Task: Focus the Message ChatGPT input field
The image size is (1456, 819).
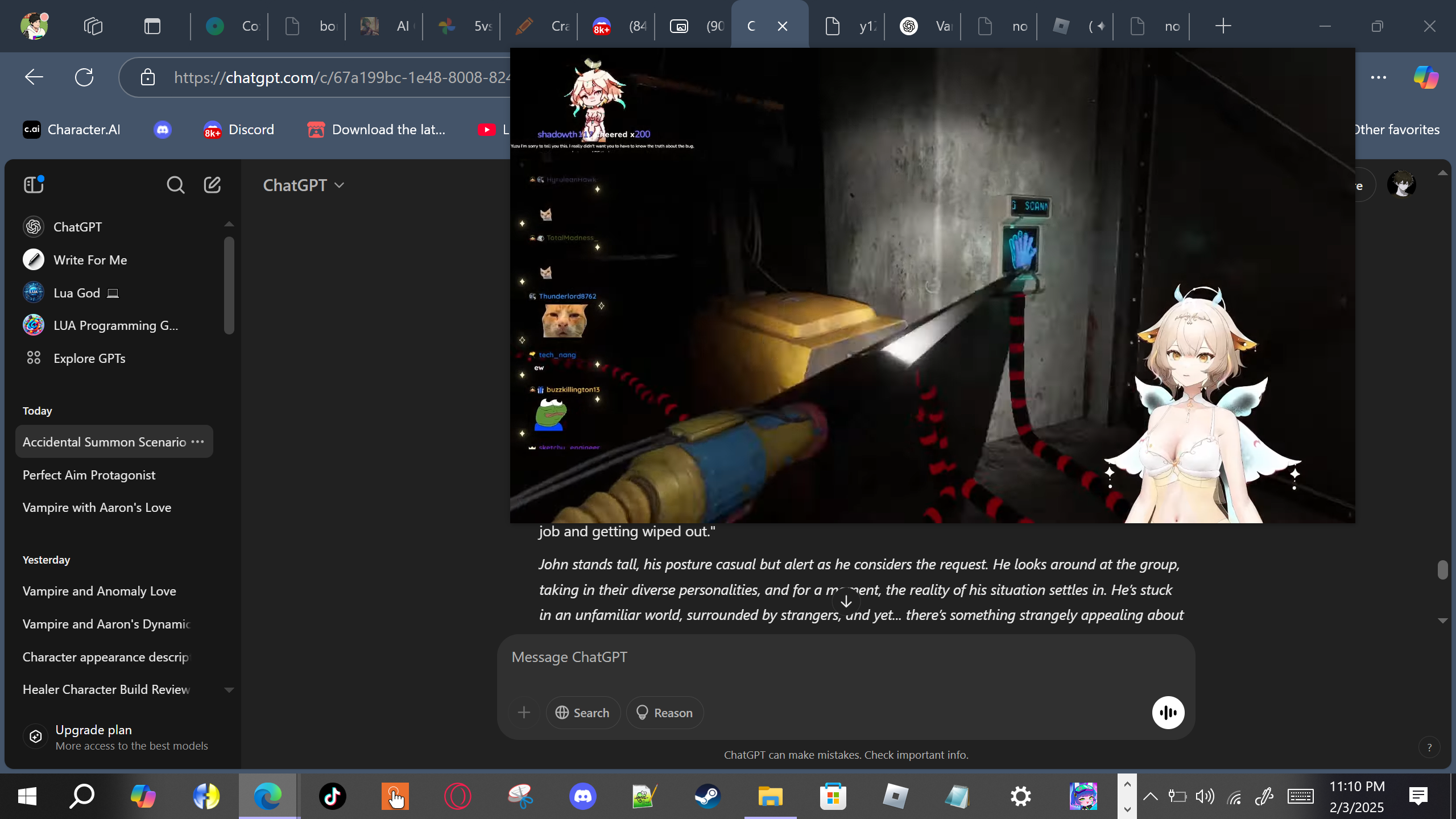Action: (x=846, y=657)
